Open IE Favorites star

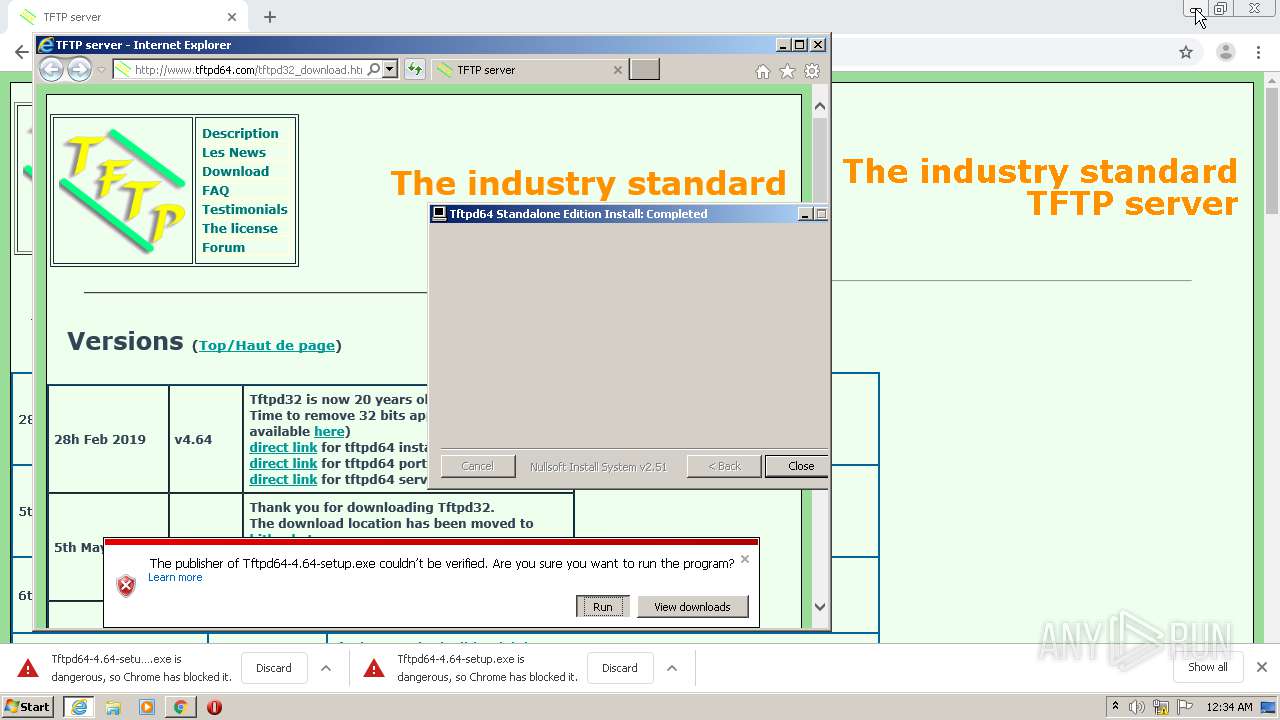pyautogui.click(x=787, y=71)
